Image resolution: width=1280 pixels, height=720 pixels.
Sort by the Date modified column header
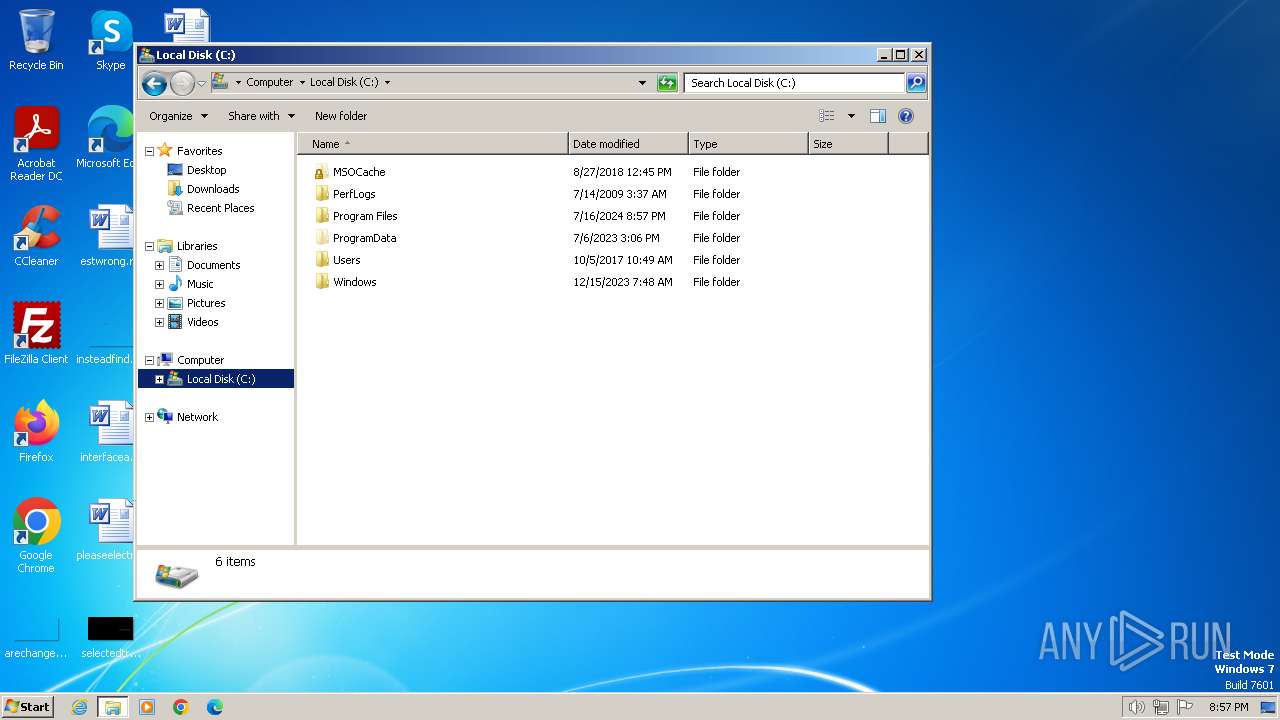click(628, 144)
